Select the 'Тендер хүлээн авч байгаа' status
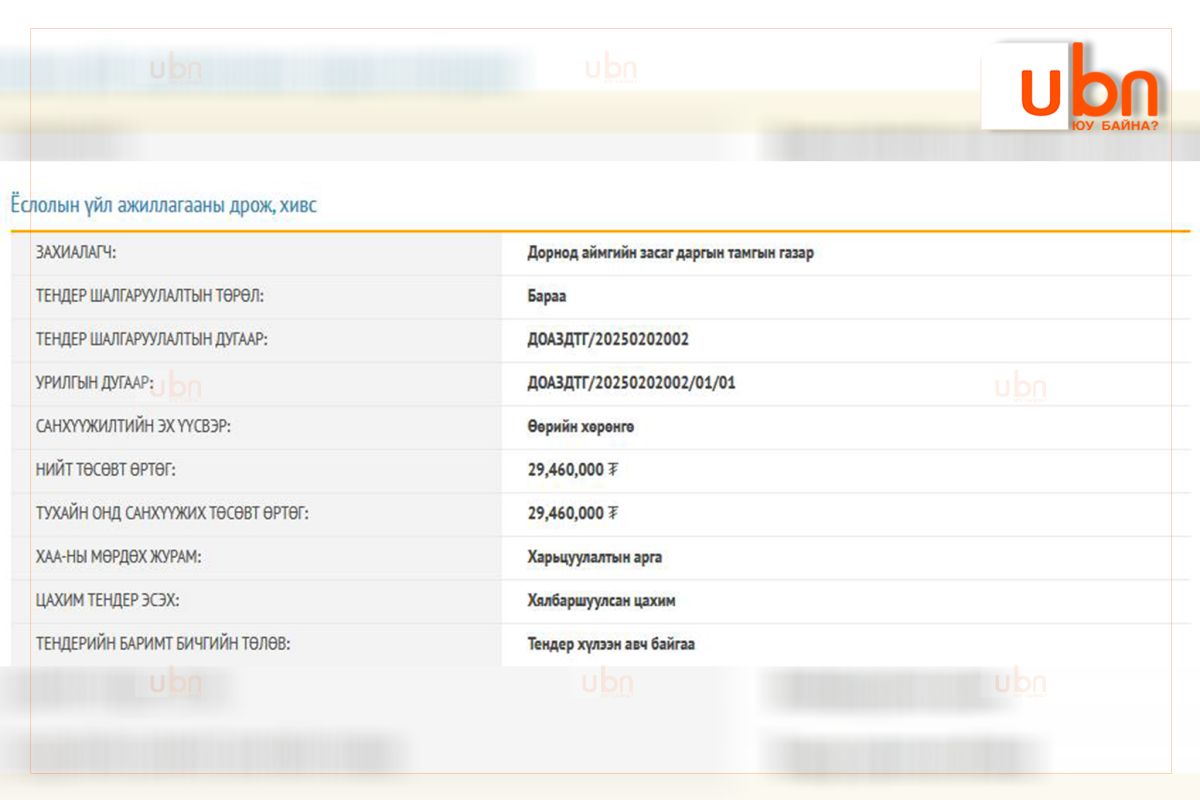Viewport: 1200px width, 800px height. coord(611,644)
